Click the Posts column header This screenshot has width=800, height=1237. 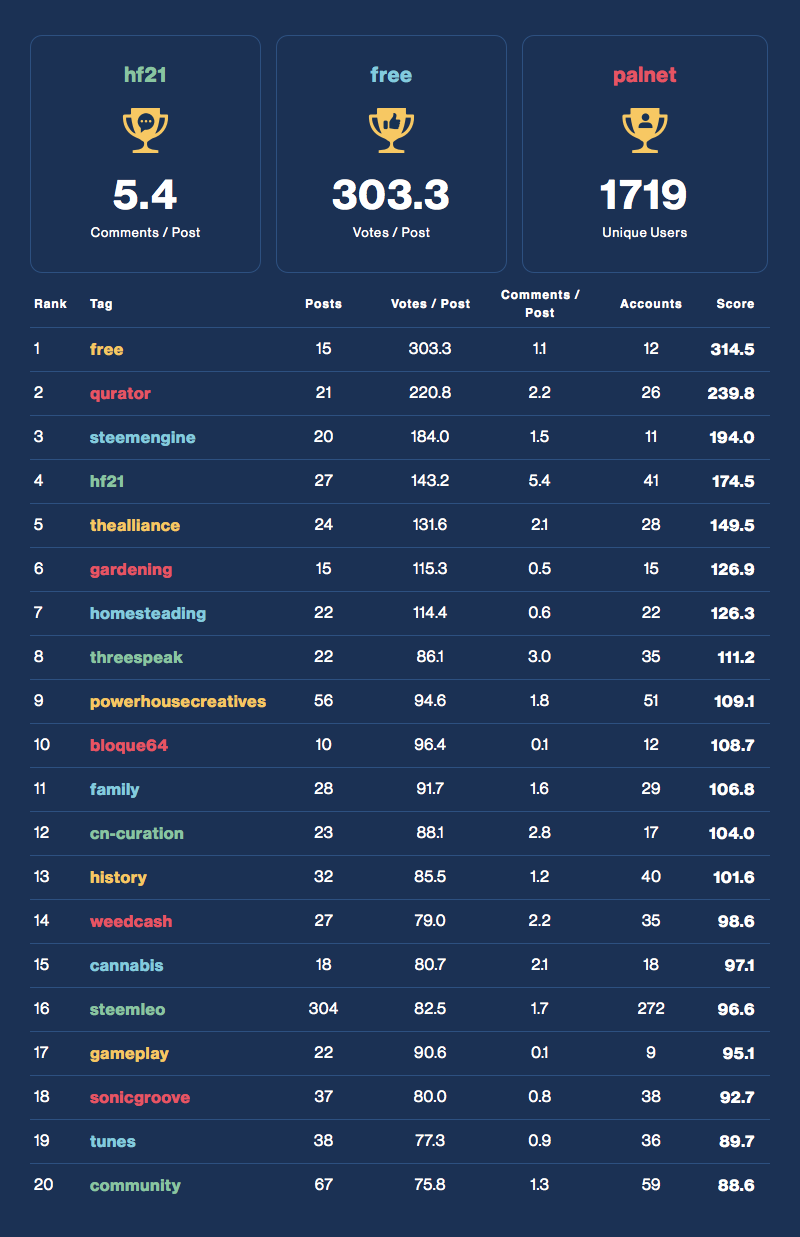pos(323,304)
